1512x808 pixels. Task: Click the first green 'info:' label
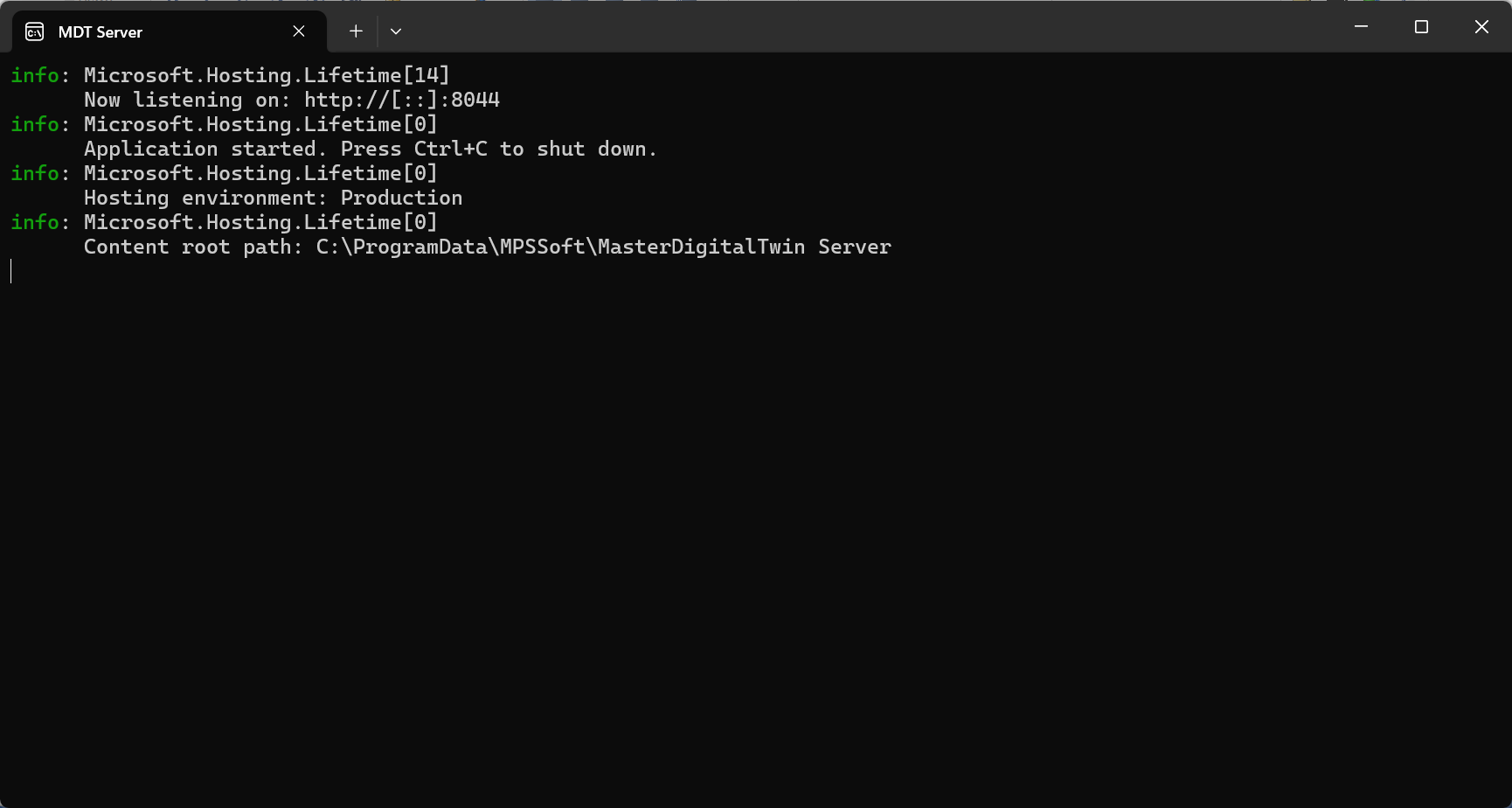pyautogui.click(x=38, y=76)
